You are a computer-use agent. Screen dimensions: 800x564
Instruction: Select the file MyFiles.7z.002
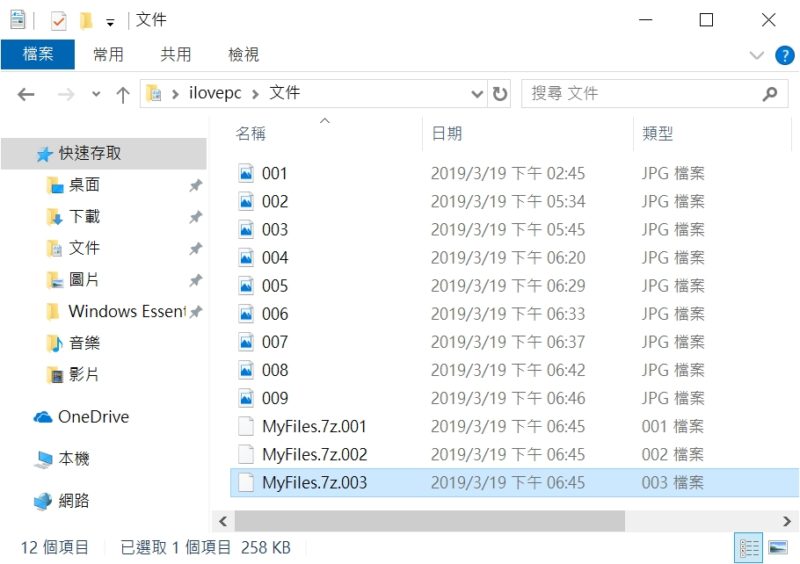pos(314,454)
